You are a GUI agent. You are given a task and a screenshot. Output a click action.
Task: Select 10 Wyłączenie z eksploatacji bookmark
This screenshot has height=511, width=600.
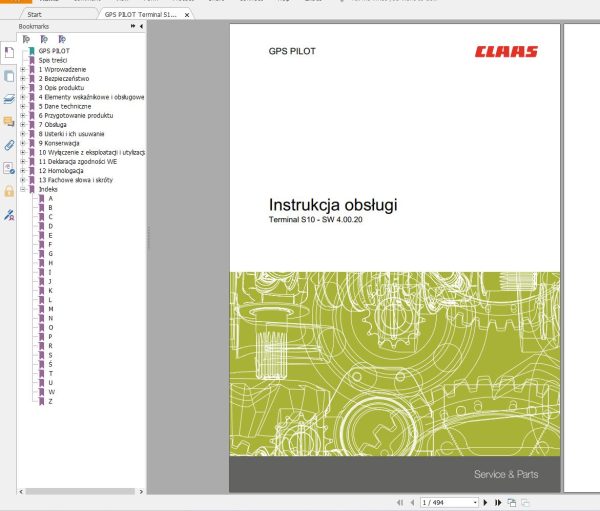91,152
